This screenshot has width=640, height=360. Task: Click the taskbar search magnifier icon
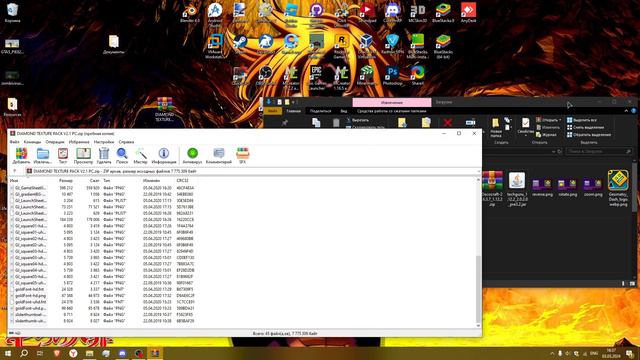24,353
